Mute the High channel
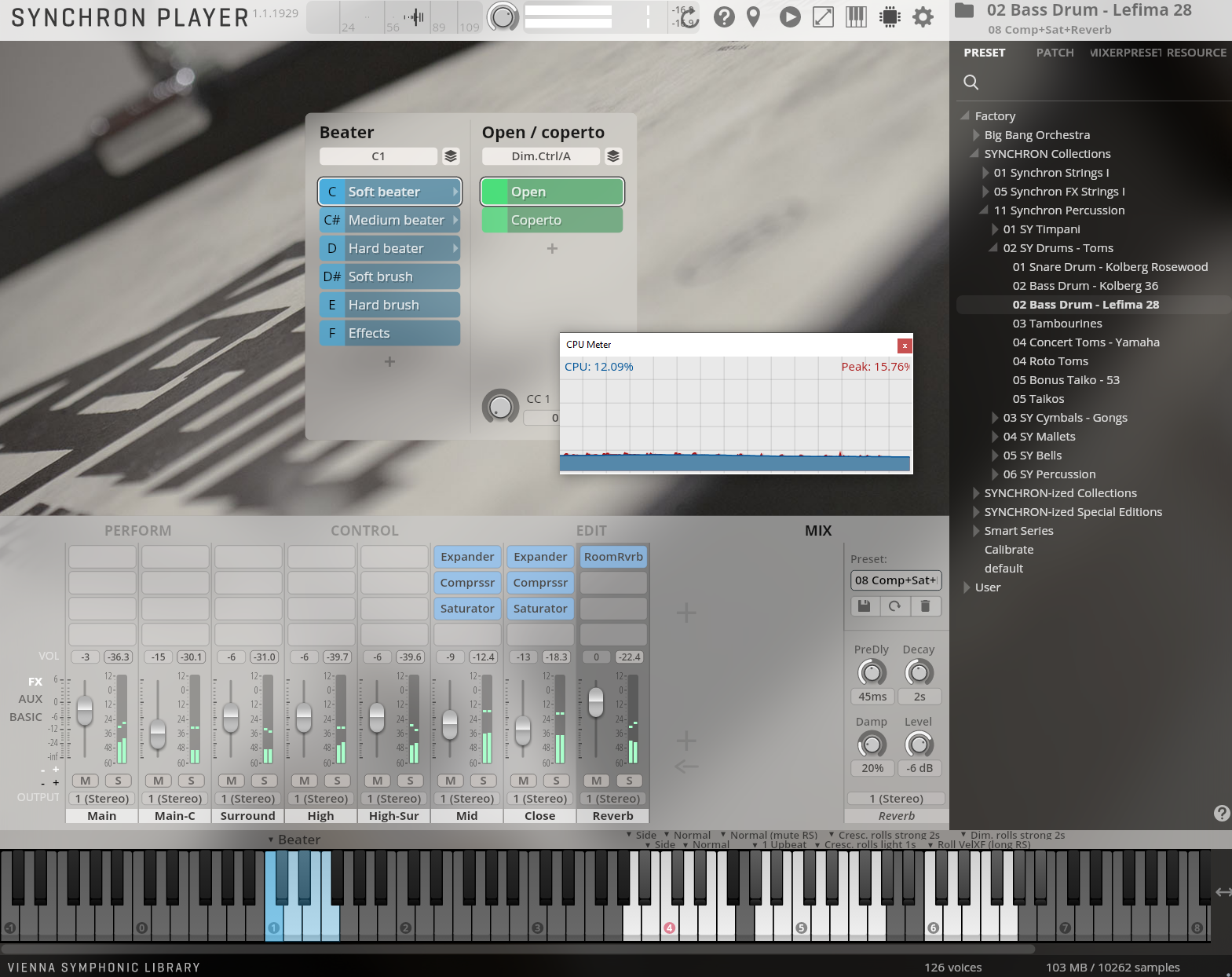The width and height of the screenshot is (1232, 977). click(x=305, y=781)
